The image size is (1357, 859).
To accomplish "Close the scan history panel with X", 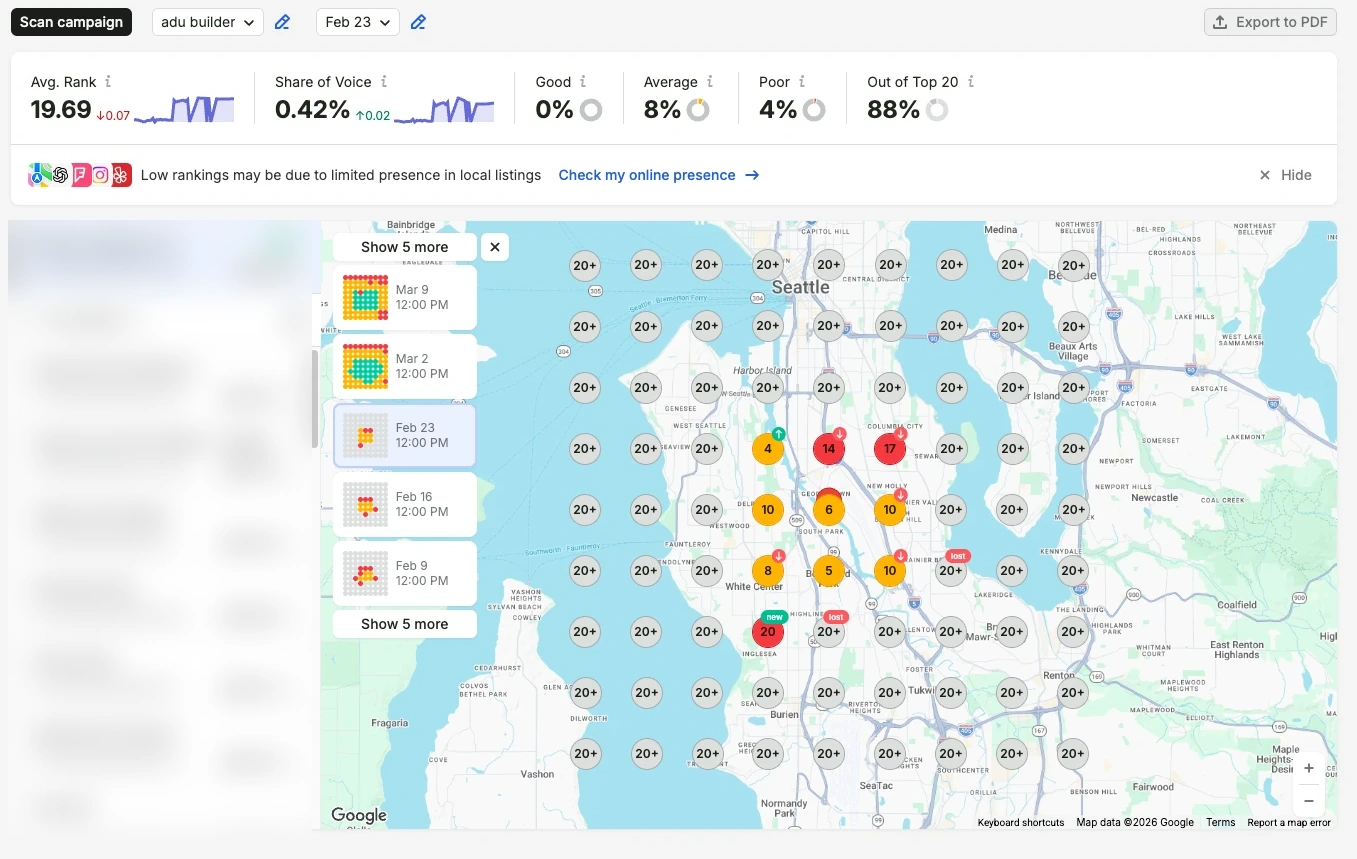I will coord(495,247).
